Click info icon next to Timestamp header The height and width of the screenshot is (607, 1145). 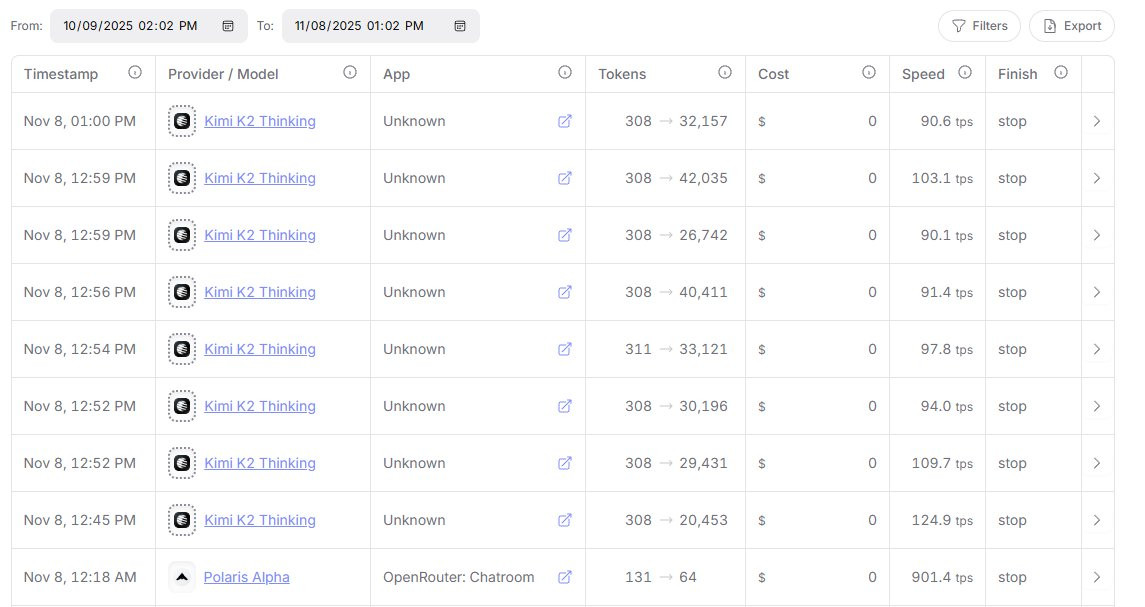135,73
